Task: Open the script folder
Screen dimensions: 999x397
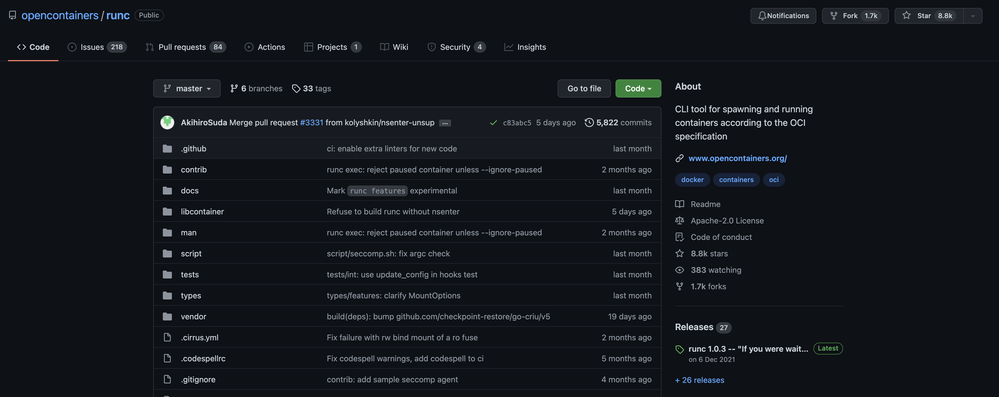Action: pyautogui.click(x=191, y=254)
